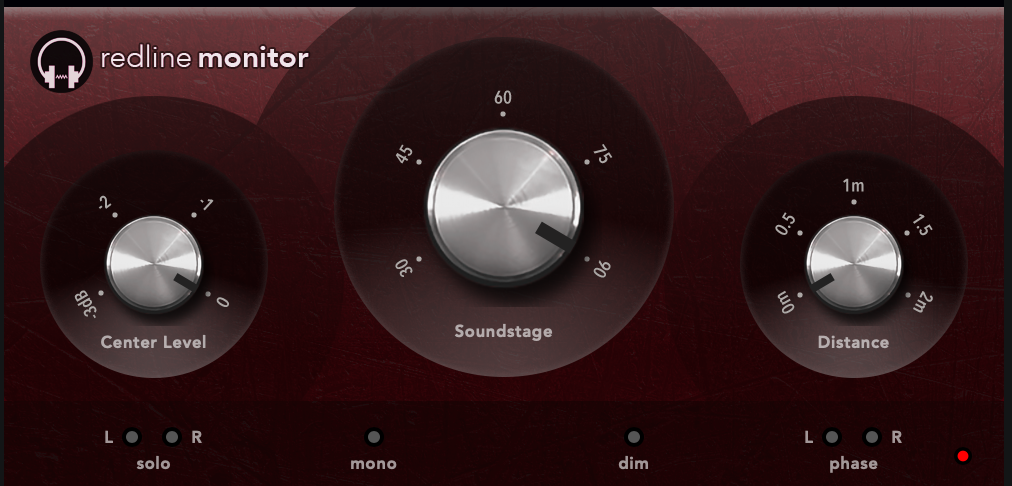1012x486 pixels.
Task: Invert phase on the R channel
Action: [x=872, y=437]
